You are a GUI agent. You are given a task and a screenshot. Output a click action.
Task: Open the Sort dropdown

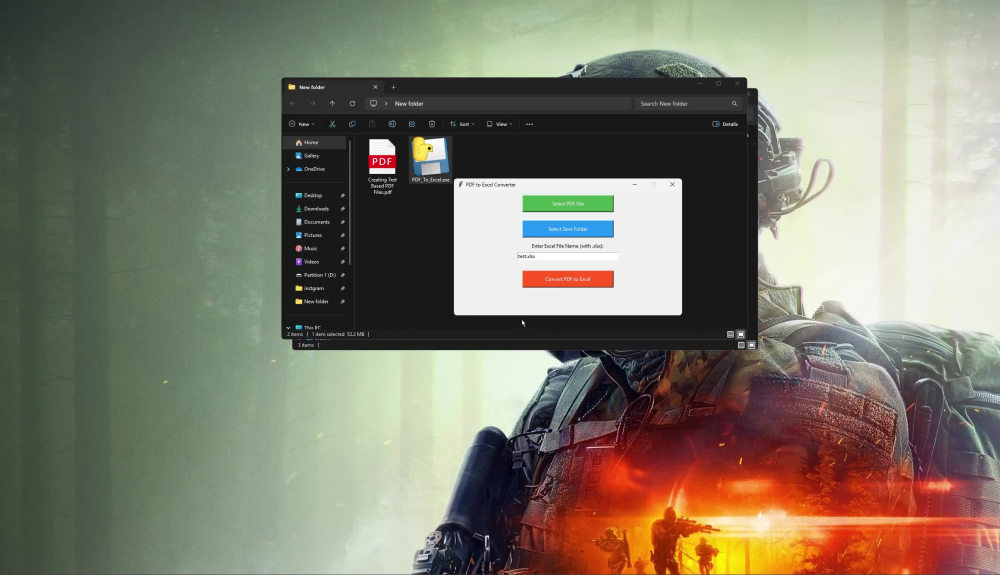click(x=462, y=124)
